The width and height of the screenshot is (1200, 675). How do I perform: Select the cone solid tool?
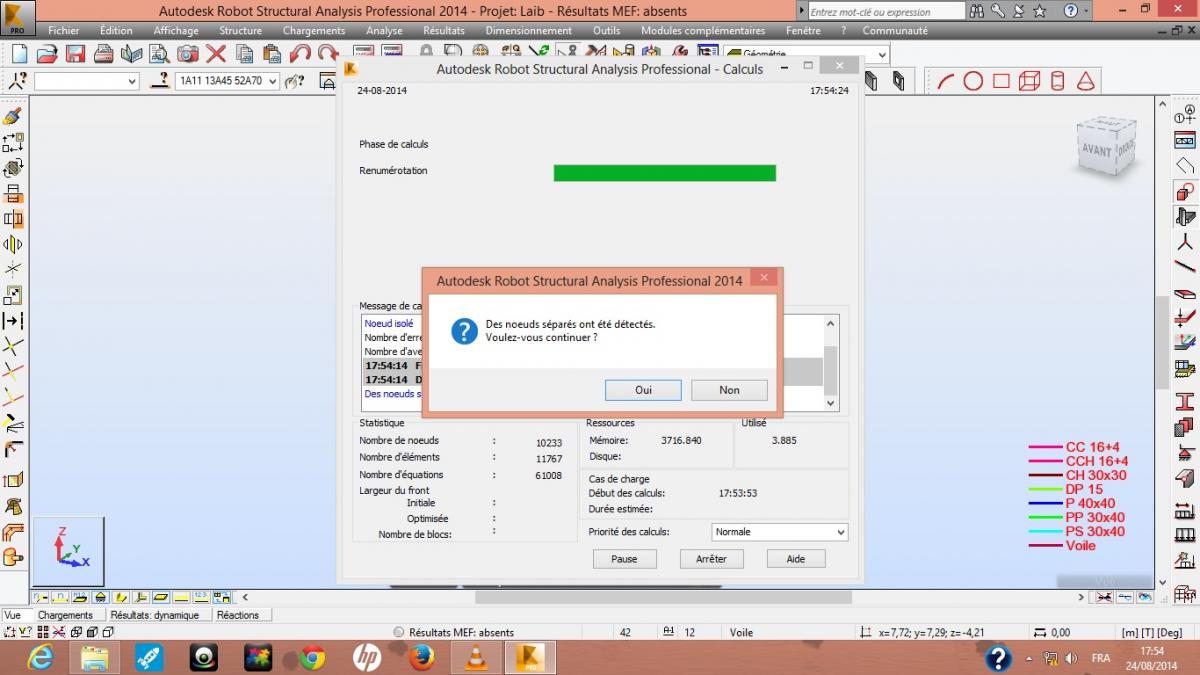tap(1085, 81)
